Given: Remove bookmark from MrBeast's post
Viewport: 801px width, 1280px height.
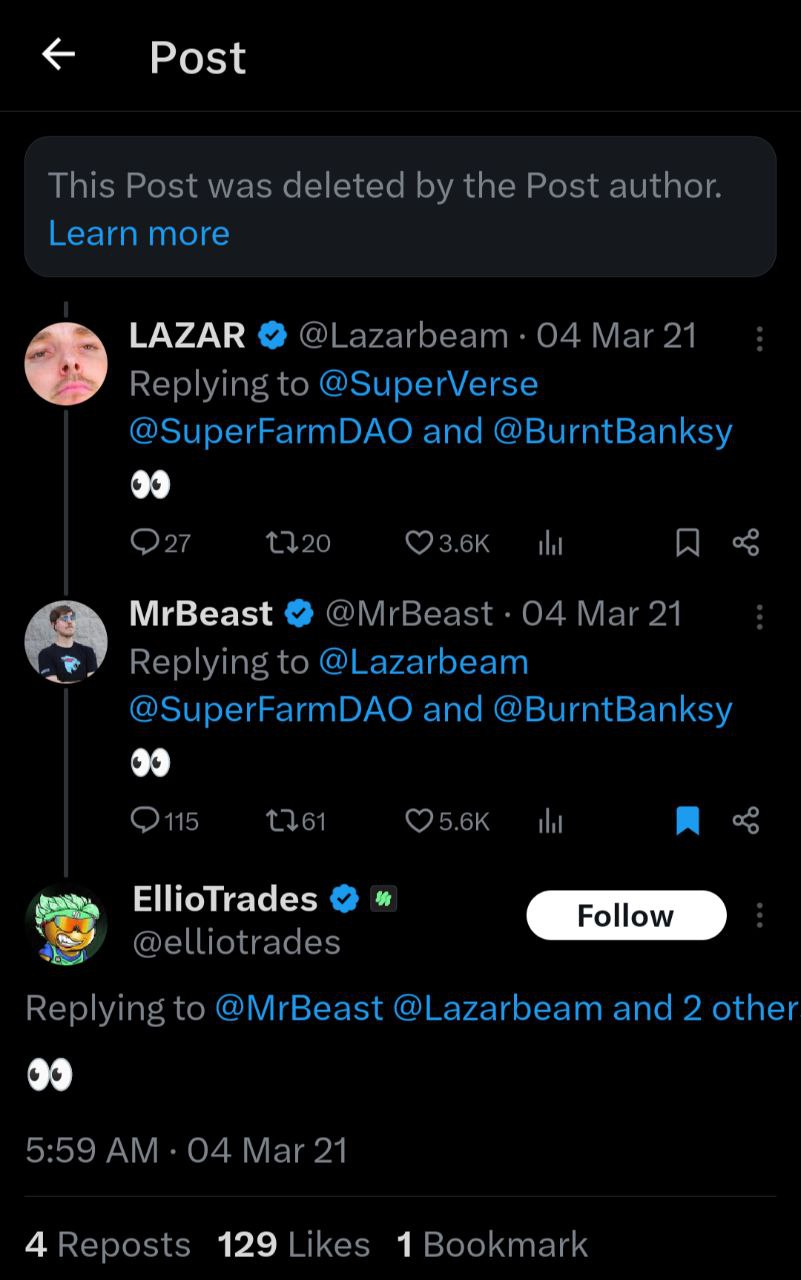Looking at the screenshot, I should pos(688,821).
